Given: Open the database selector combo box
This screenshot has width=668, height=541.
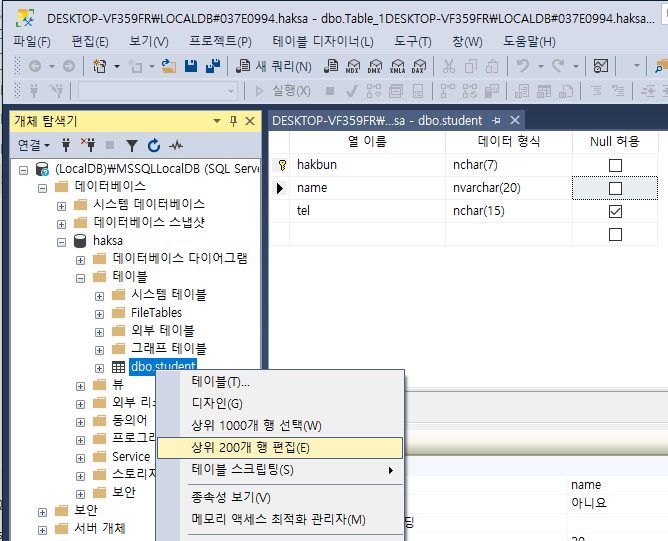Looking at the screenshot, I should point(158,91).
